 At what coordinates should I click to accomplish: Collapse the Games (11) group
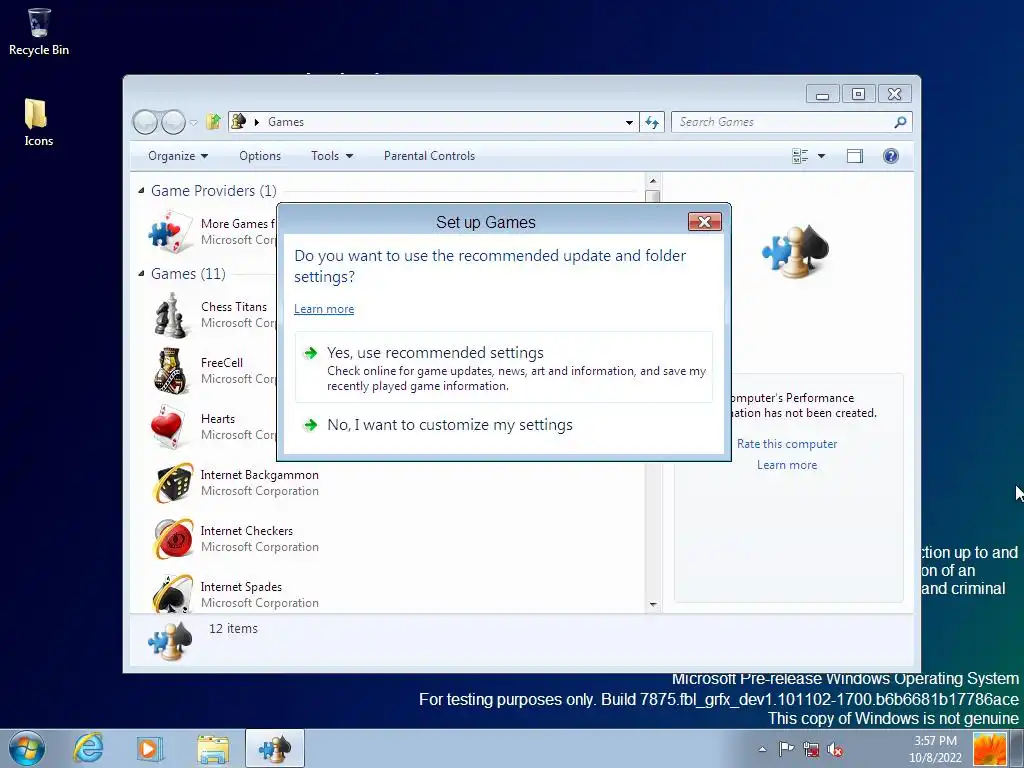pos(142,274)
